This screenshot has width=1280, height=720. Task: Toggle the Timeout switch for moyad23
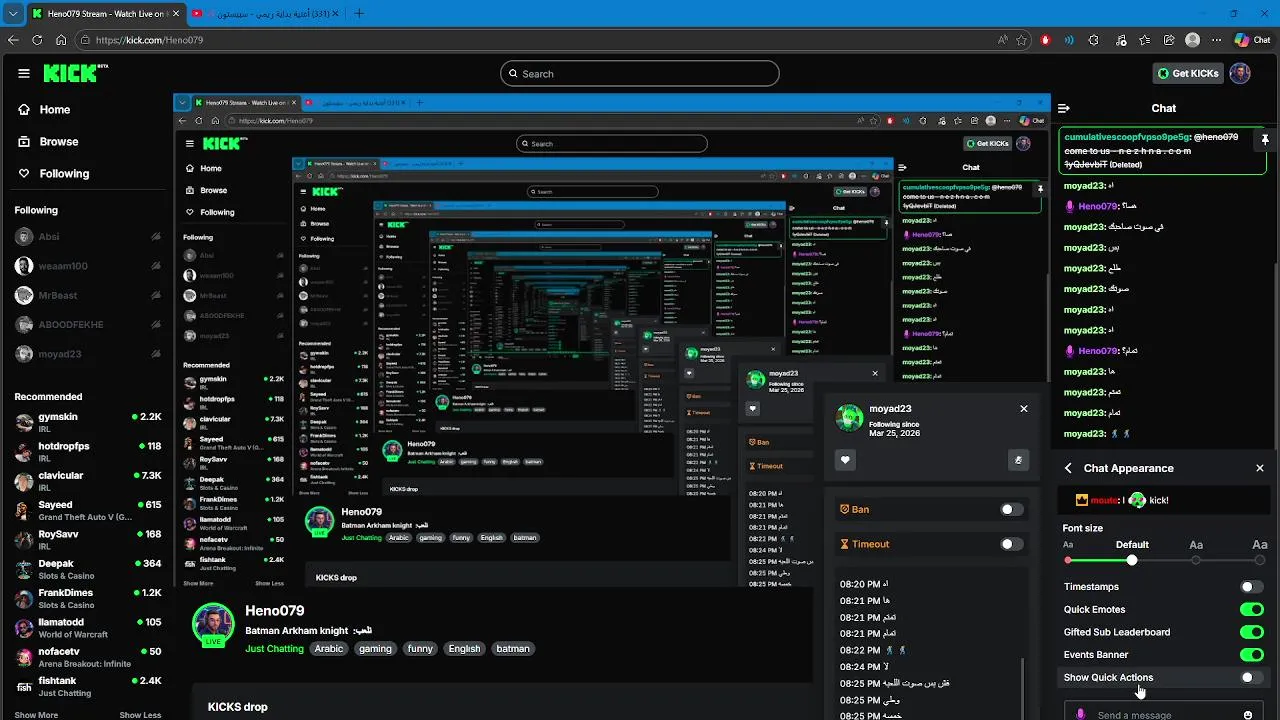(1012, 544)
